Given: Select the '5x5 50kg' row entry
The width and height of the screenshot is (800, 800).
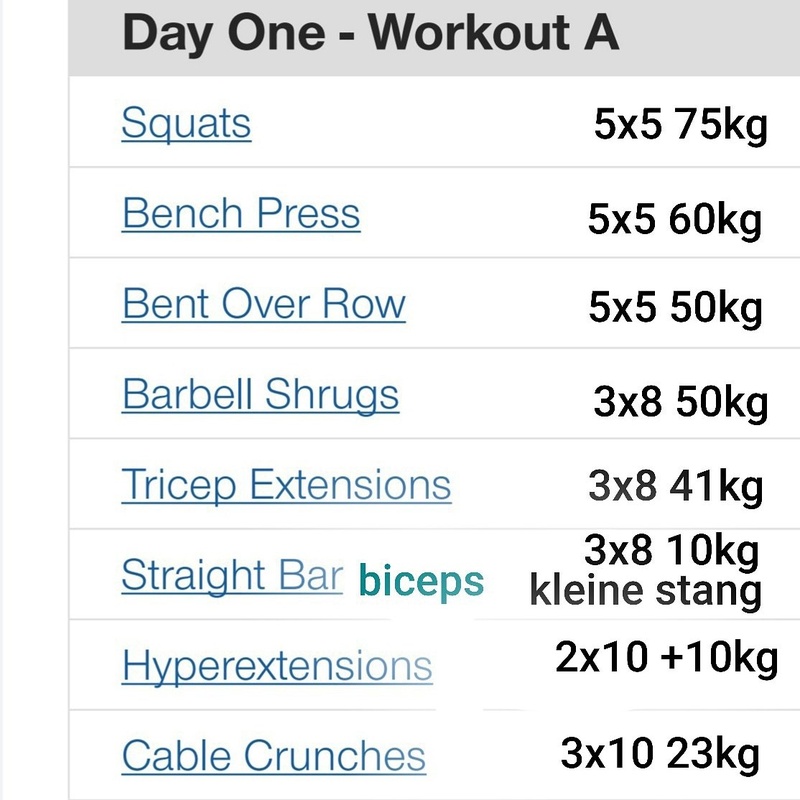Looking at the screenshot, I should [675, 309].
